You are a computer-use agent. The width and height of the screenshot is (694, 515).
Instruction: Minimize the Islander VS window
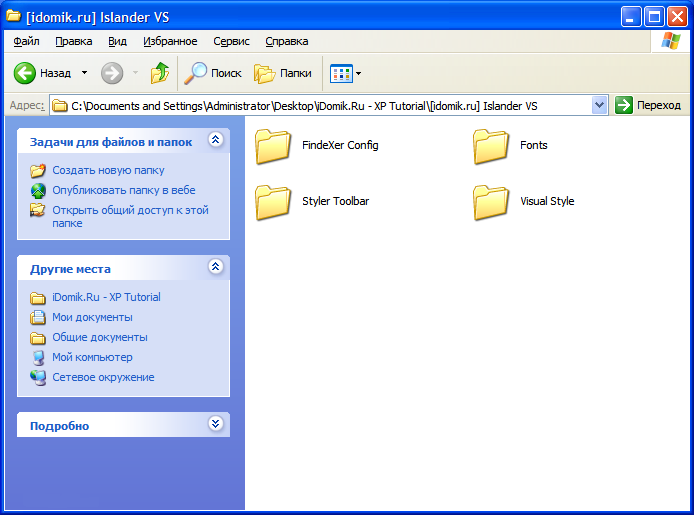(x=631, y=17)
